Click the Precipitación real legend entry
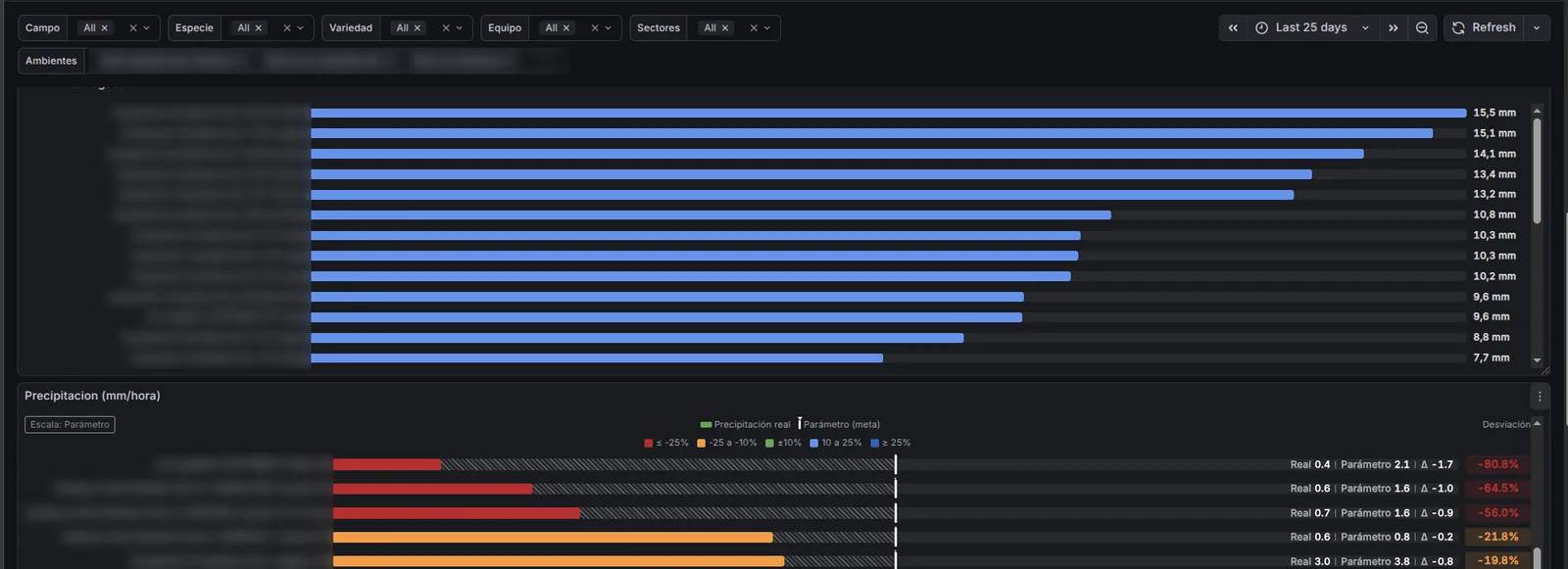This screenshot has height=569, width=1568. (746, 425)
